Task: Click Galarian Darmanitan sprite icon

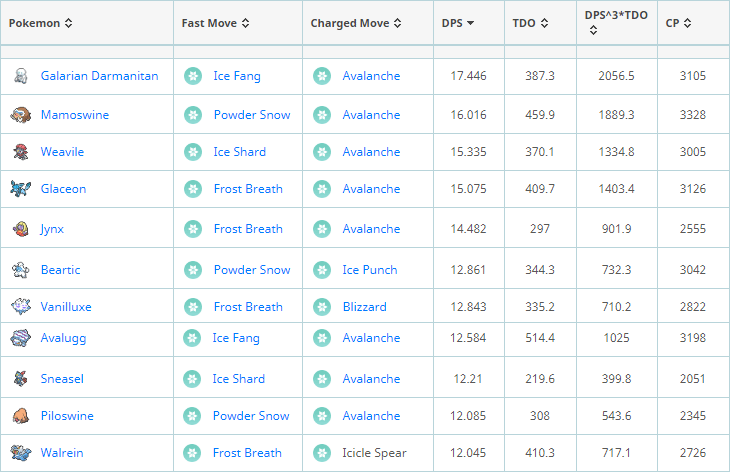Action: click(x=20, y=75)
